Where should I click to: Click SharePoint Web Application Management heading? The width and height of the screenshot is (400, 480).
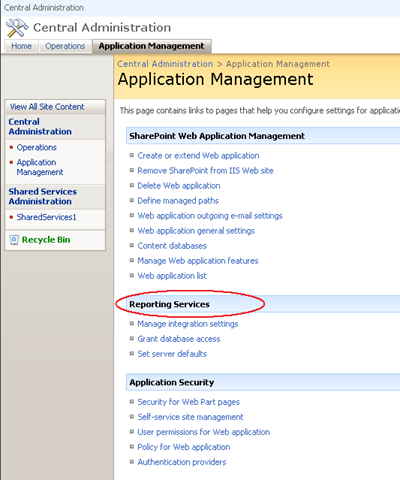coord(217,136)
